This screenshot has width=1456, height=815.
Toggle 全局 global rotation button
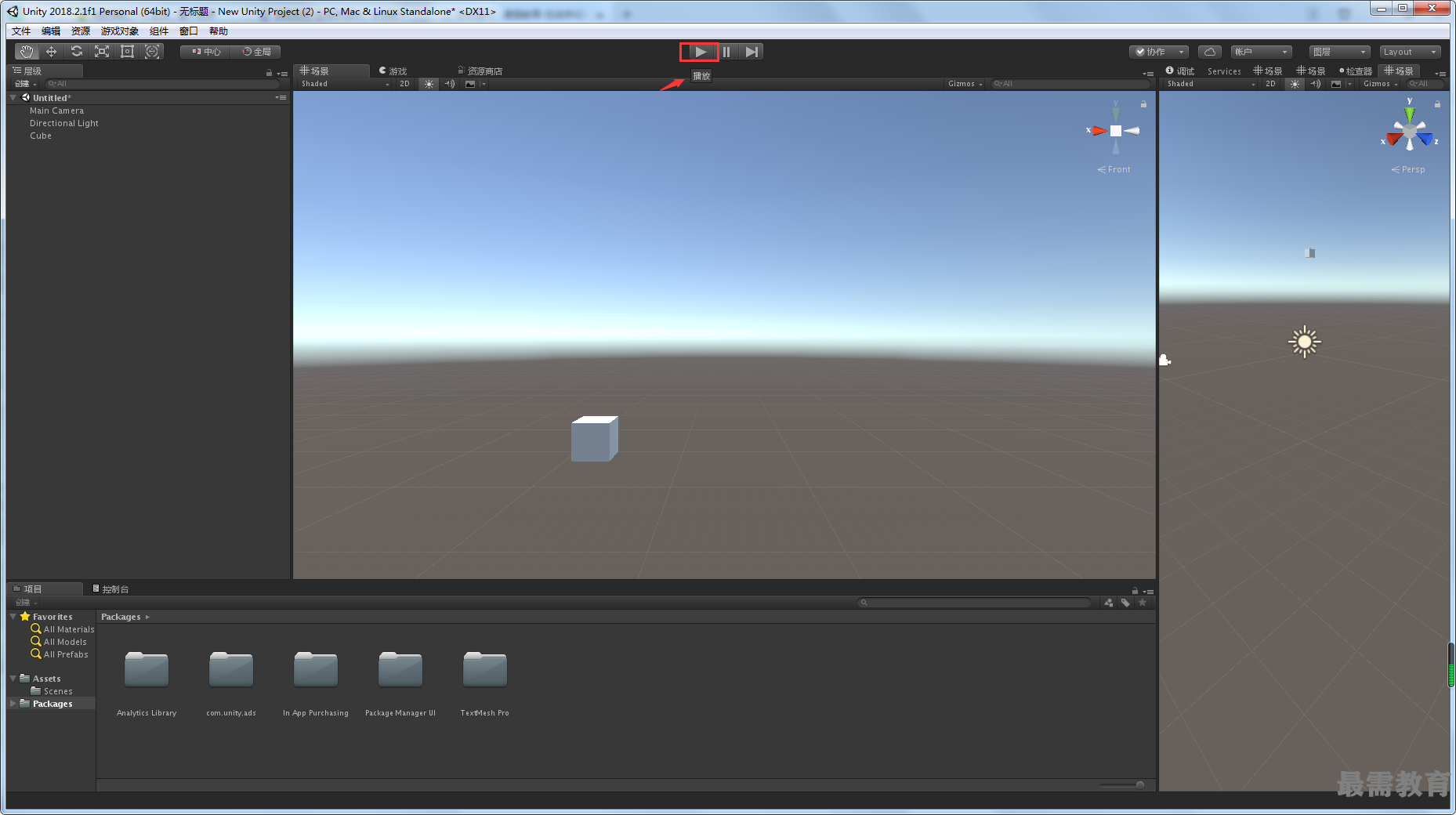[256, 52]
